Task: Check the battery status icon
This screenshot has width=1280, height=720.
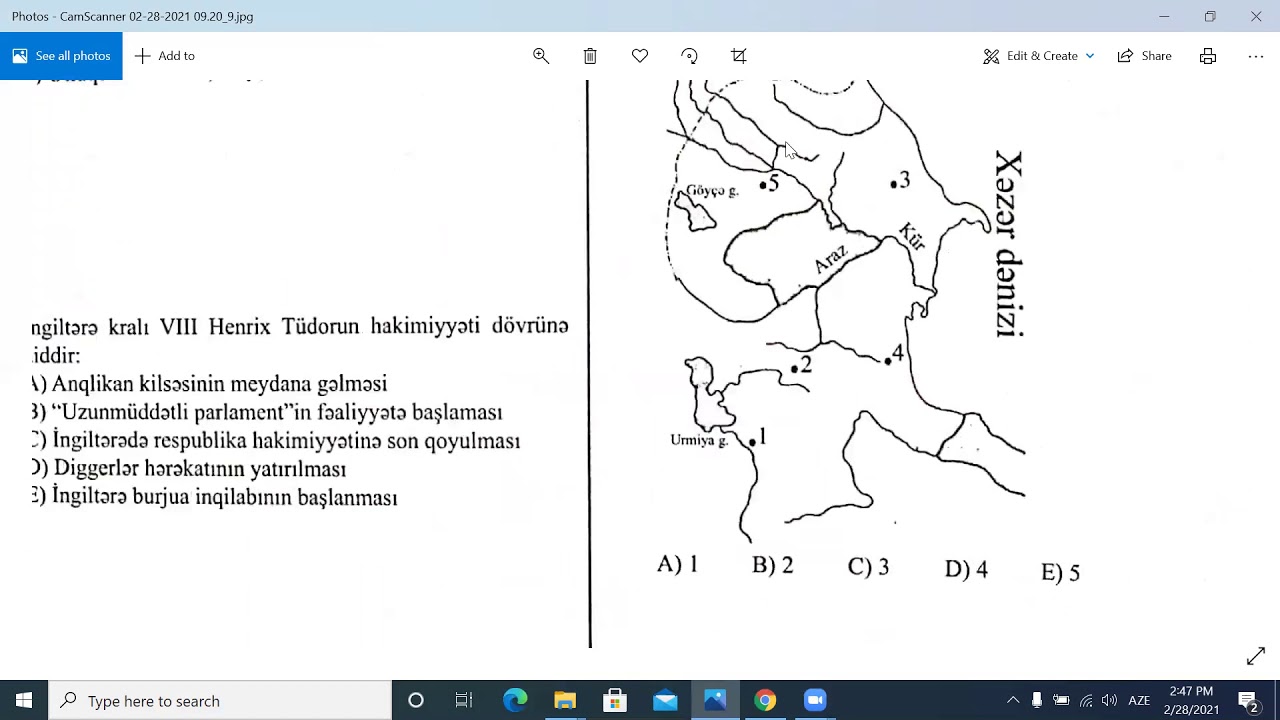Action: (1061, 700)
